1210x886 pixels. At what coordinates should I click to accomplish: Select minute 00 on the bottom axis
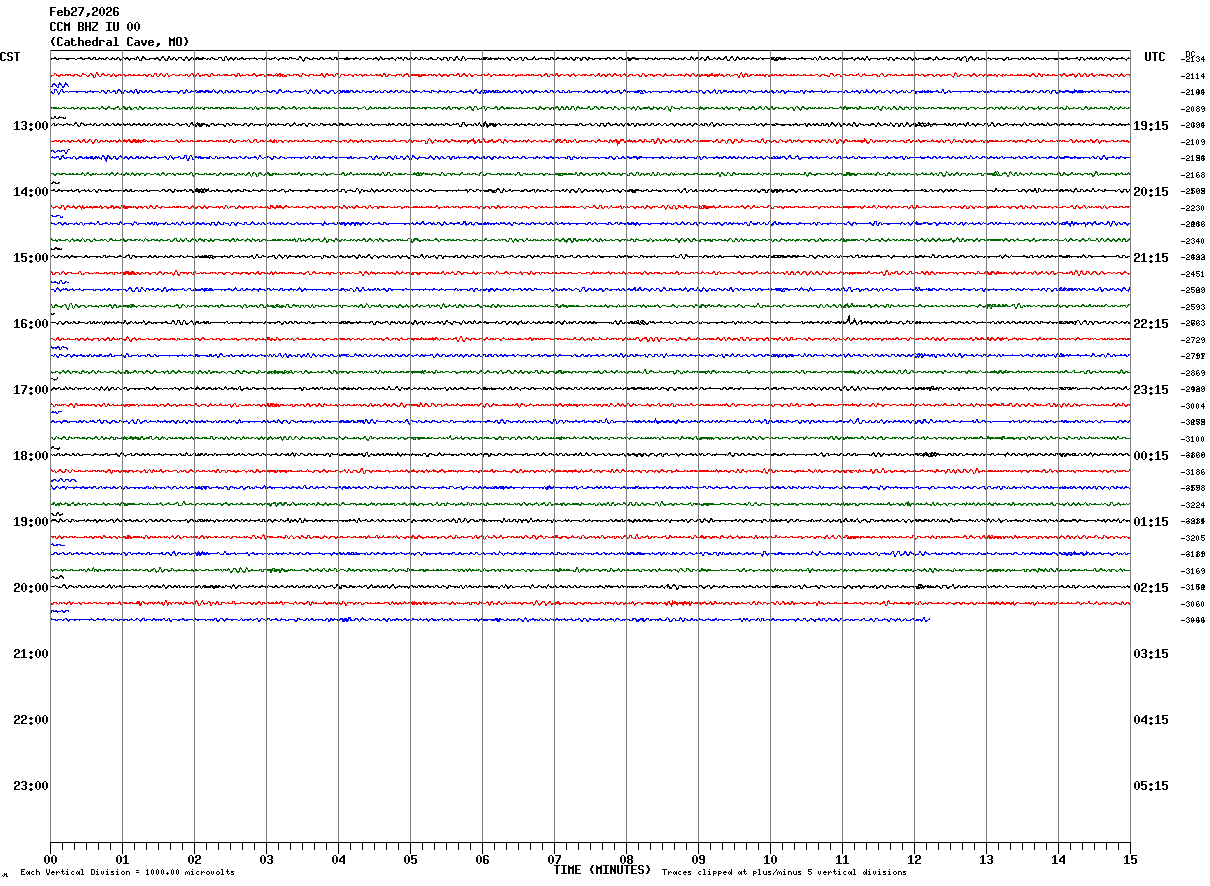point(50,860)
